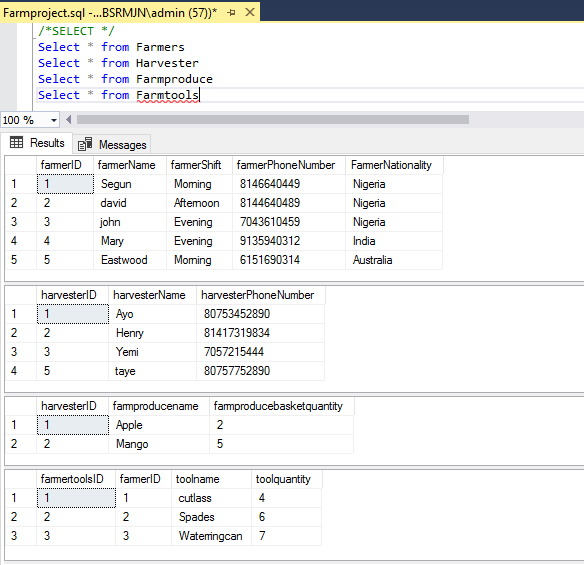Select phone number 81417319834
The width and height of the screenshot is (584, 565).
point(261,333)
